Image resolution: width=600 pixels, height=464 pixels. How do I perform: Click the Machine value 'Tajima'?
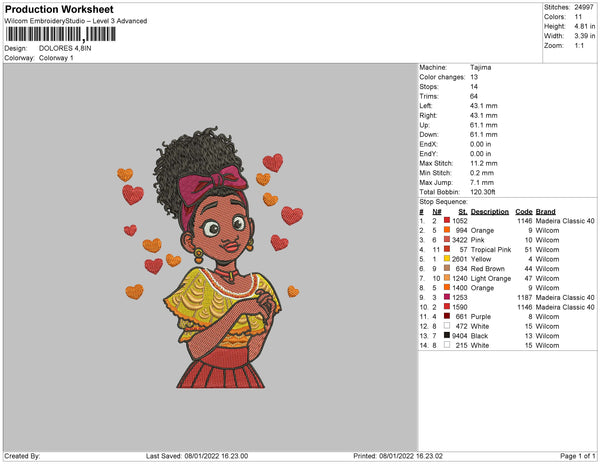coord(481,67)
